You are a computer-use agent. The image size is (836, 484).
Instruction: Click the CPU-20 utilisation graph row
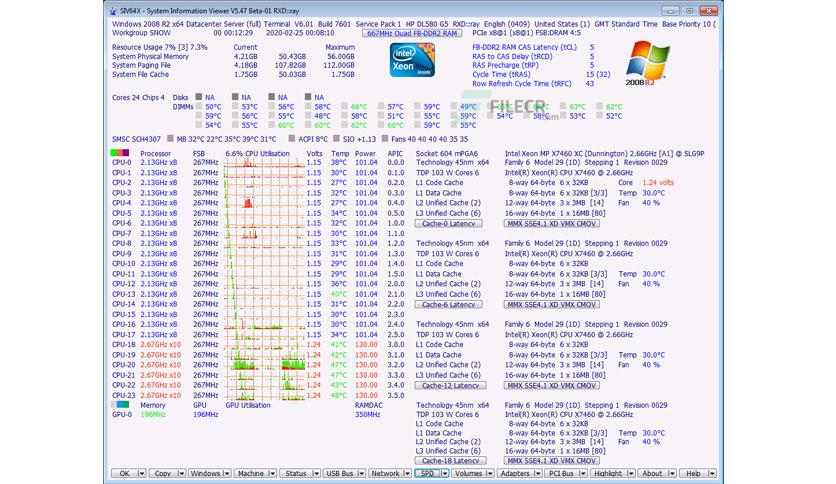point(265,365)
